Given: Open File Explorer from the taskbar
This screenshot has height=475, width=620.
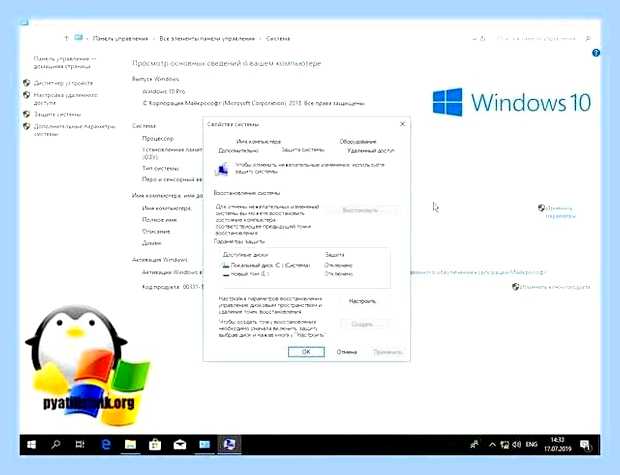Looking at the screenshot, I should 130,445.
